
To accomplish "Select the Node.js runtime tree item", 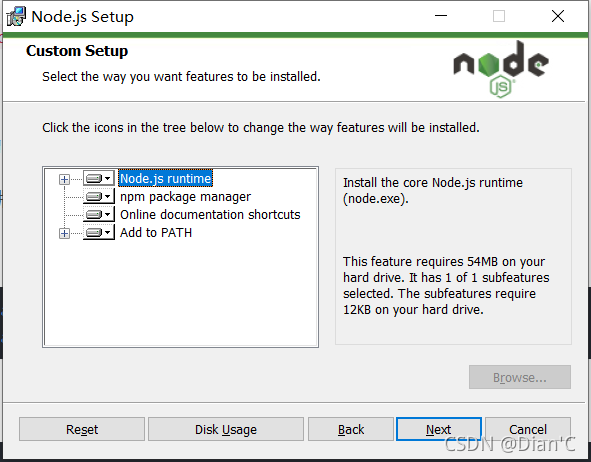I will tap(165, 179).
